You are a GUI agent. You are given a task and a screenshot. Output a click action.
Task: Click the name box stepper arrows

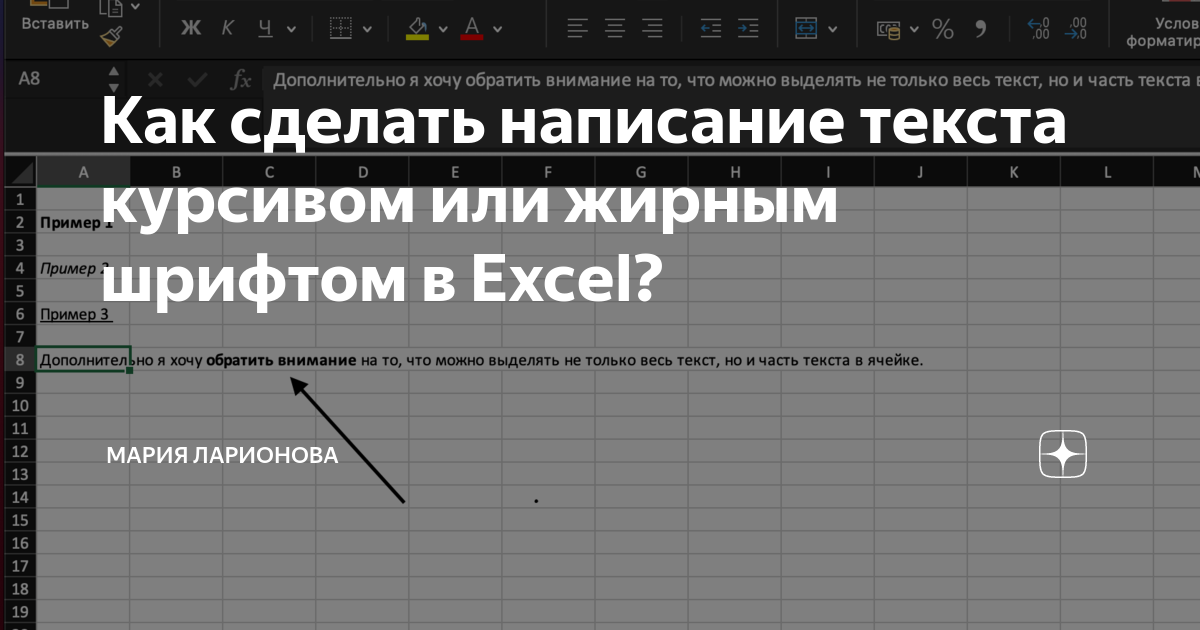click(113, 79)
